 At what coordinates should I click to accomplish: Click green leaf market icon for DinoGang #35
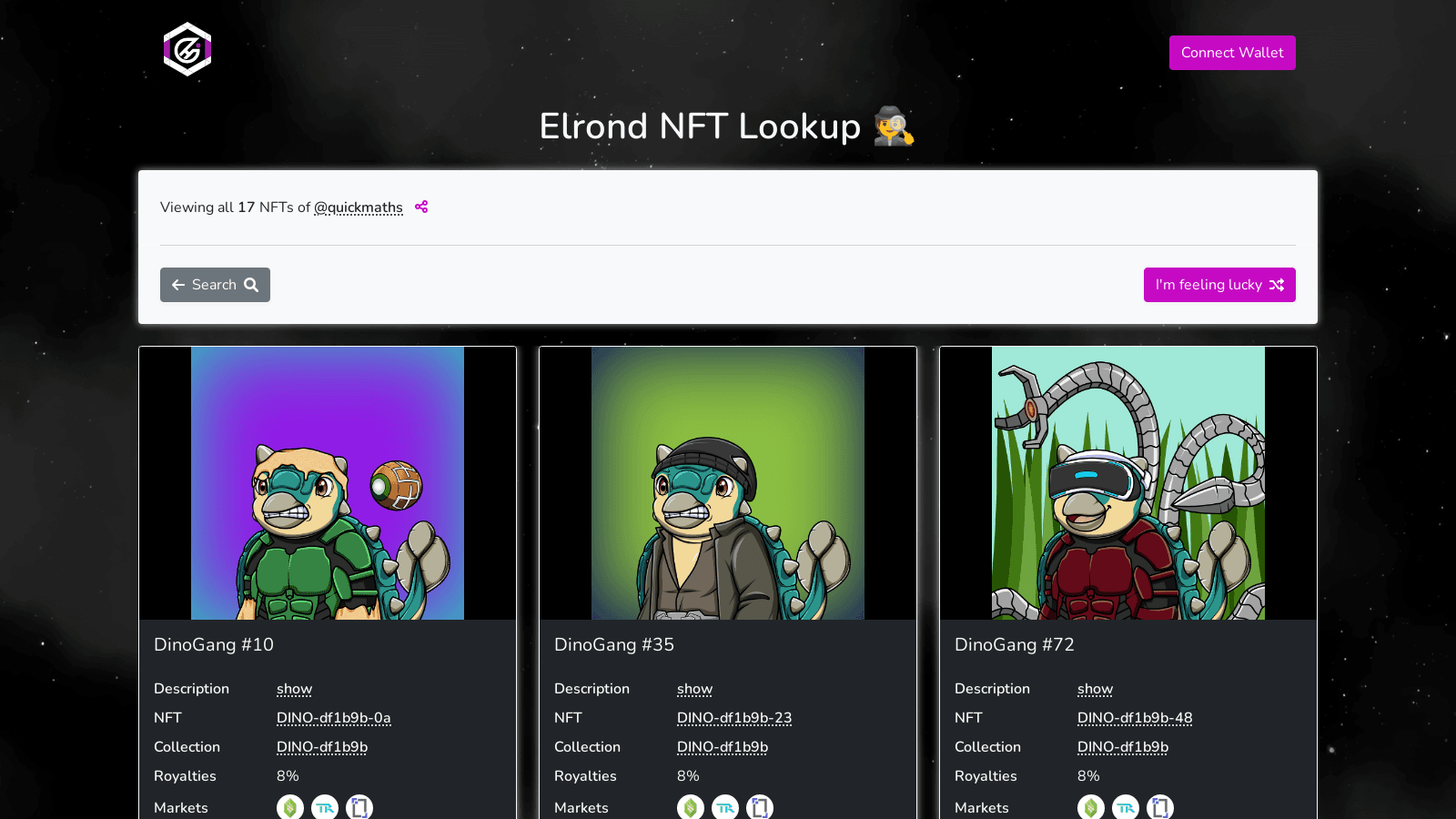point(691,807)
